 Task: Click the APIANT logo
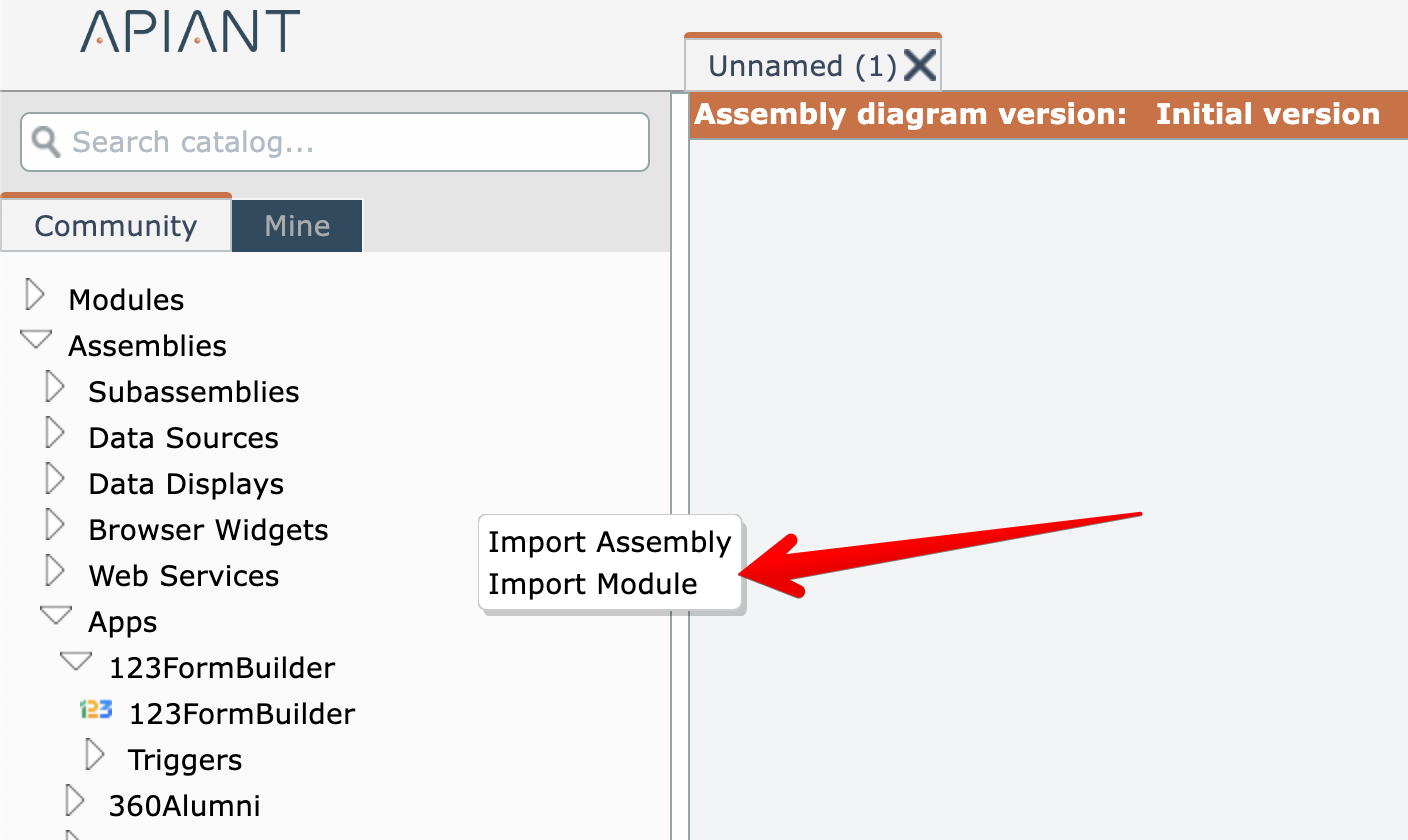click(x=190, y=32)
